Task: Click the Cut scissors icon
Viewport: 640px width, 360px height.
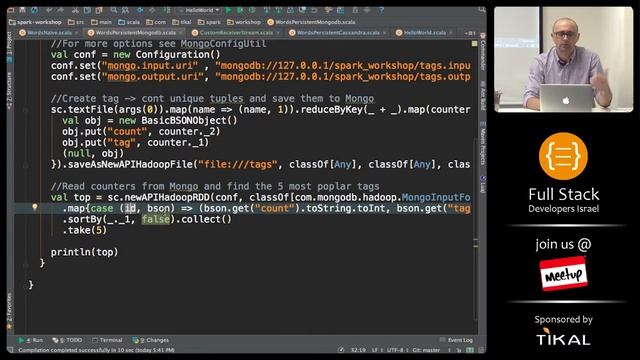Action: 76,9
